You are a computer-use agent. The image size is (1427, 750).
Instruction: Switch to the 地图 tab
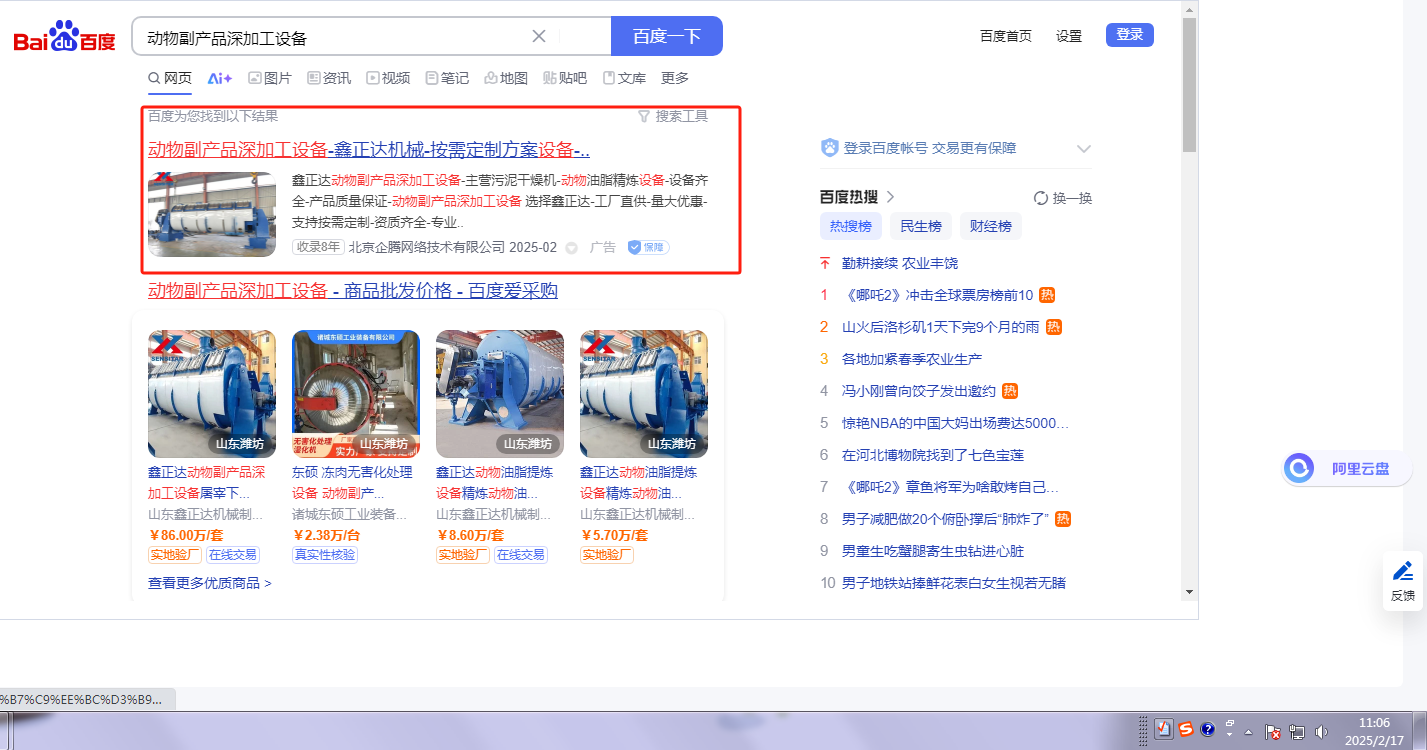coord(506,78)
